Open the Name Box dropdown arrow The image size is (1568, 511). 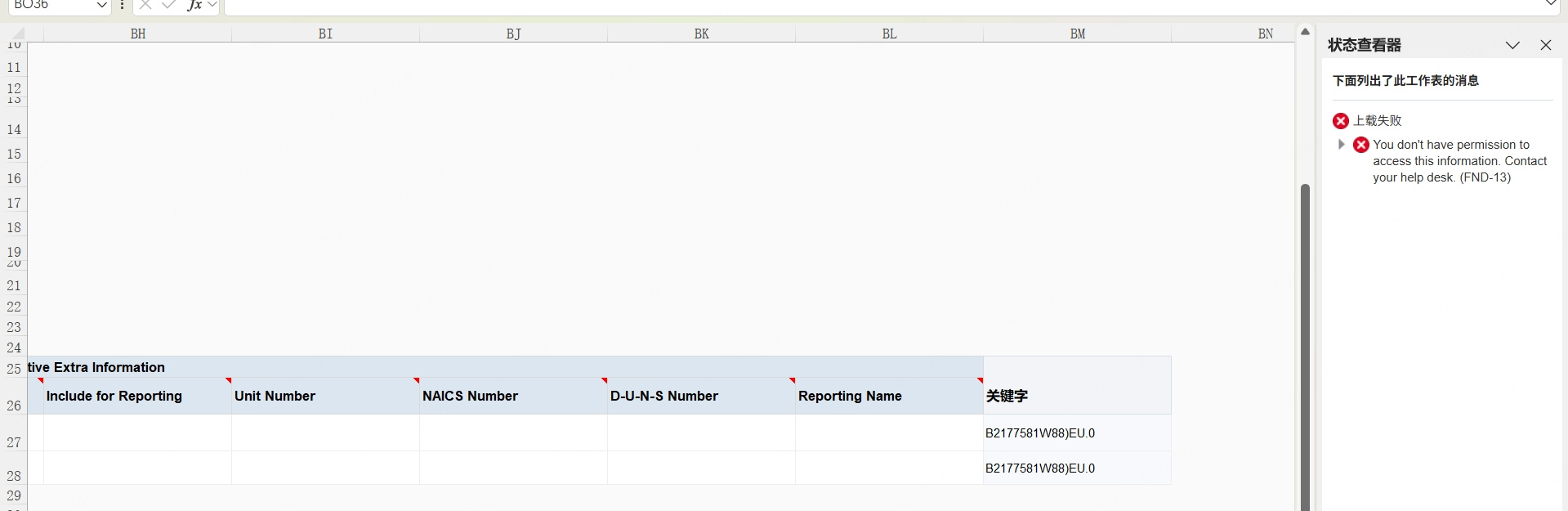(101, 5)
